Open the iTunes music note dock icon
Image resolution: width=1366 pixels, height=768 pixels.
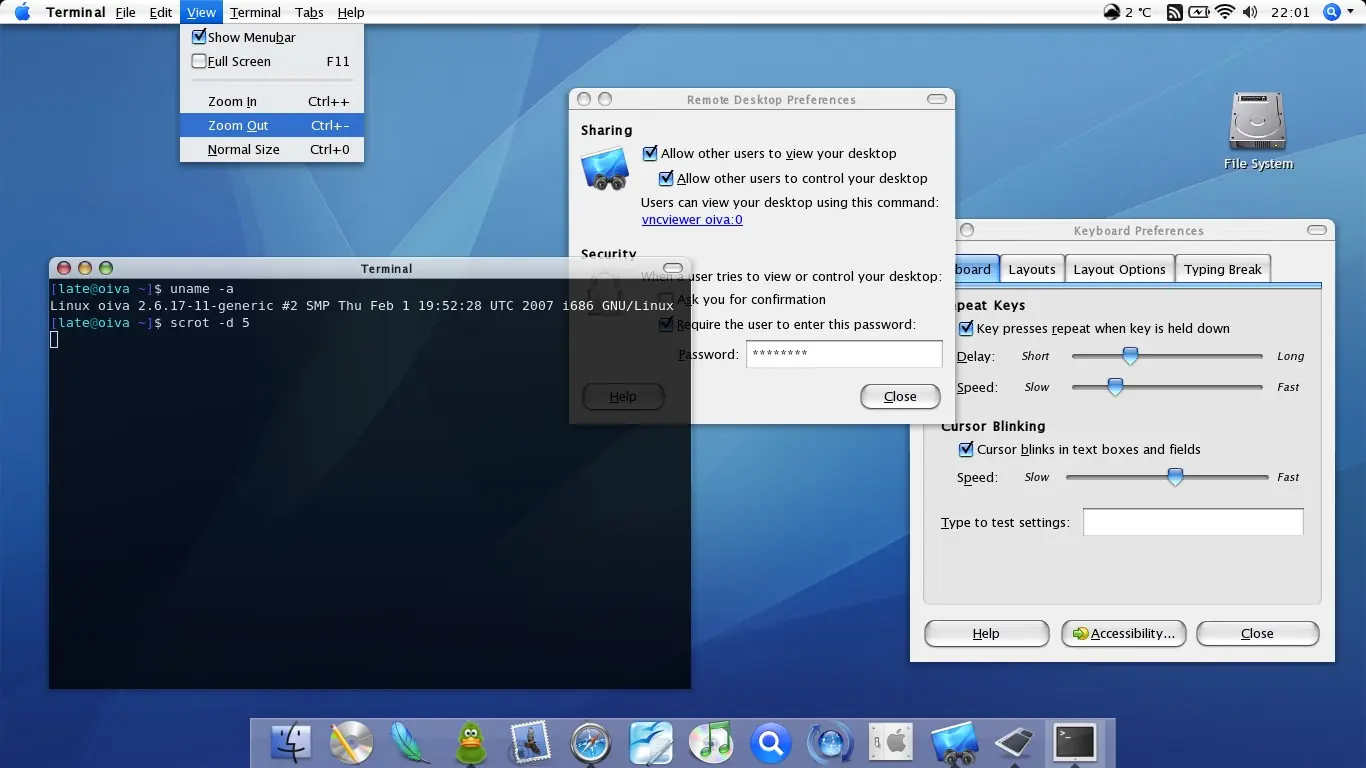point(710,743)
